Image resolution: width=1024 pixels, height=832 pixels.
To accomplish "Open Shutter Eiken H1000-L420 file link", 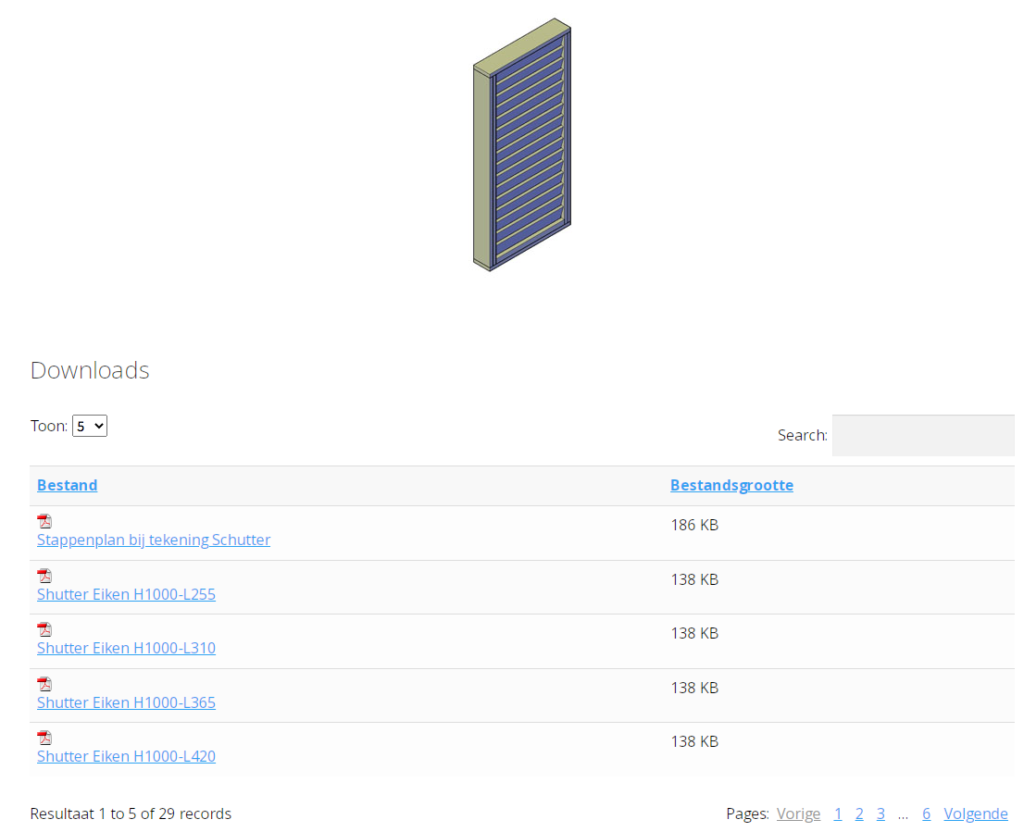I will [x=126, y=757].
